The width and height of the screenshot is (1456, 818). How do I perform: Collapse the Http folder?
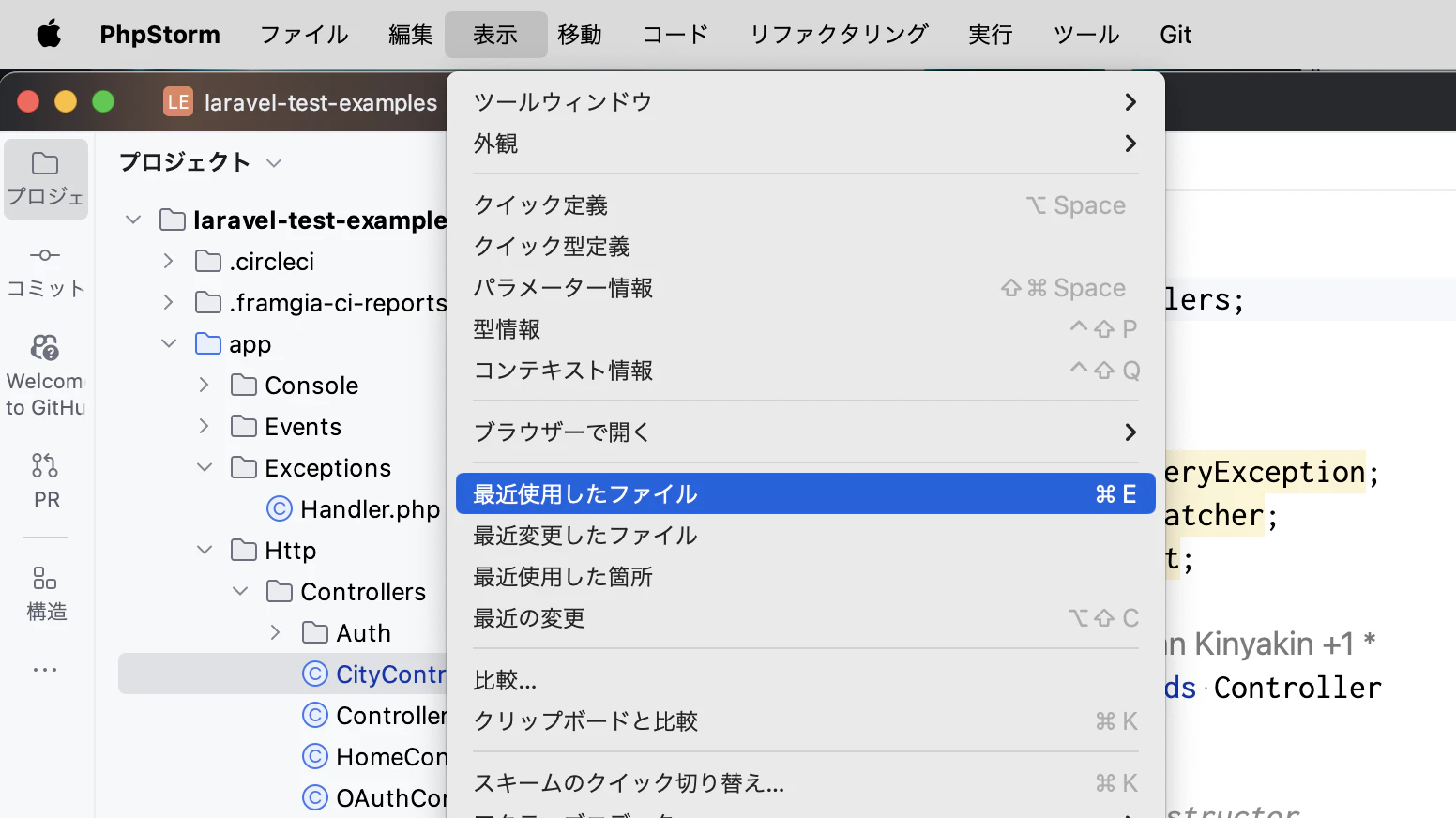click(205, 550)
